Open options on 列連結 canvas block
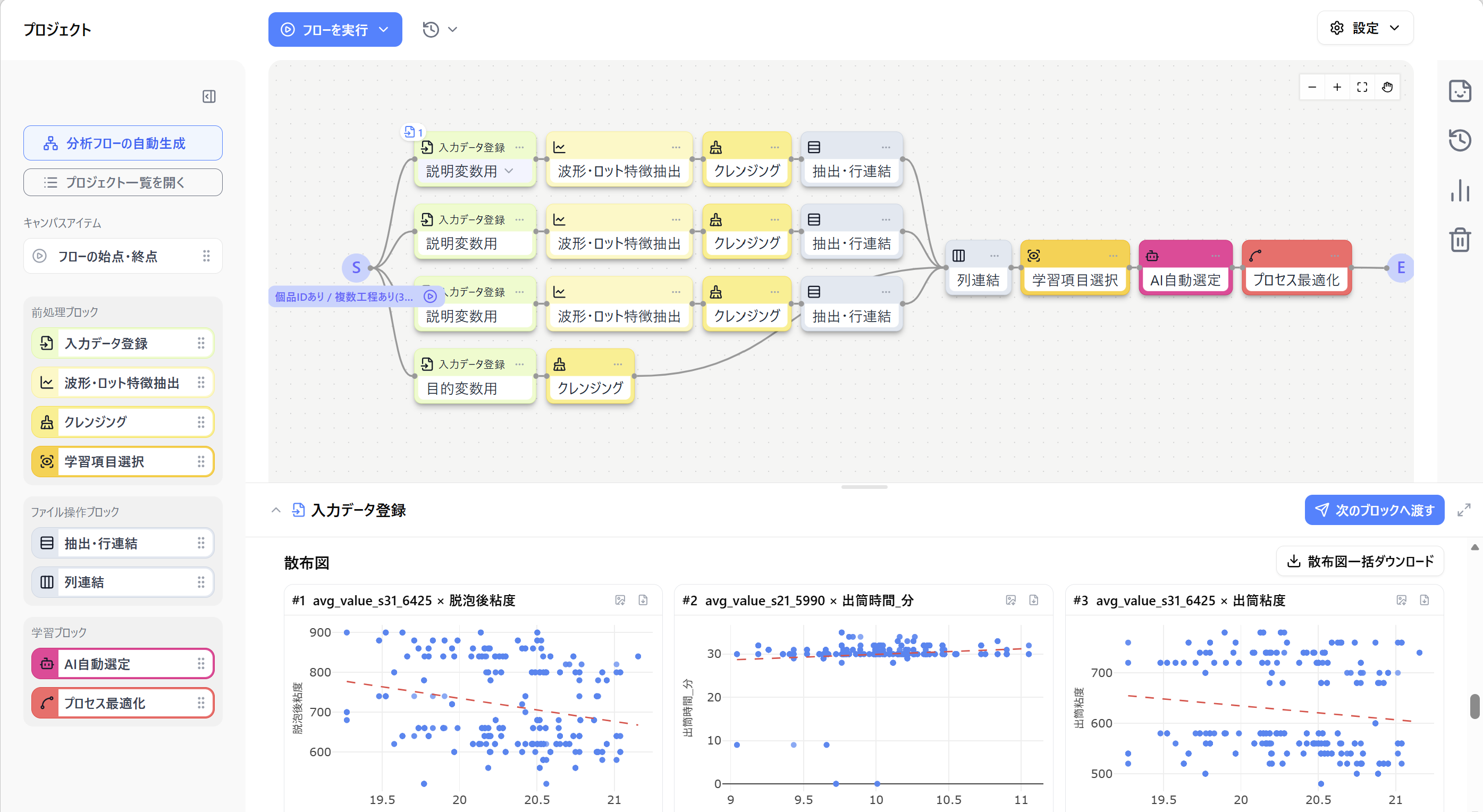 (994, 256)
